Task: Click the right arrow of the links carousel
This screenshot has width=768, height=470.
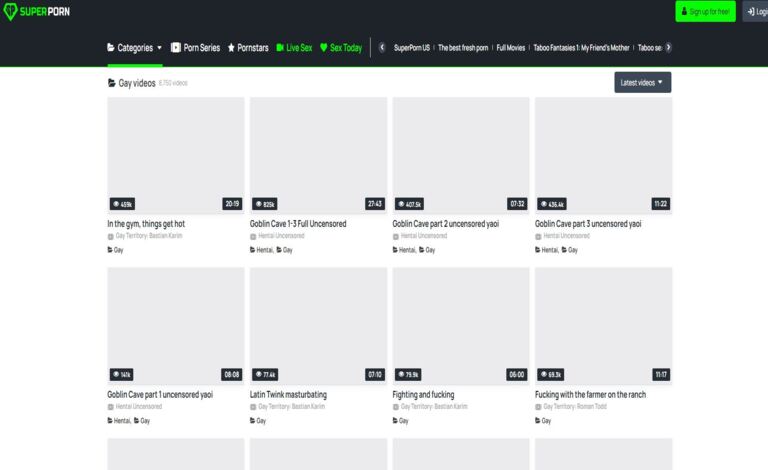Action: tap(668, 47)
